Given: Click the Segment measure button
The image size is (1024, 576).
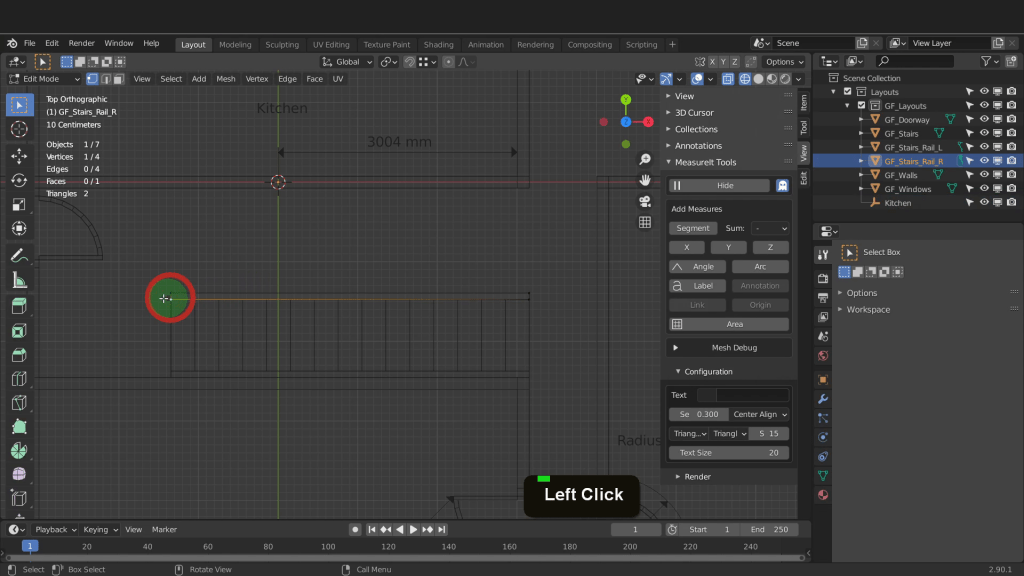Looking at the screenshot, I should (x=693, y=228).
